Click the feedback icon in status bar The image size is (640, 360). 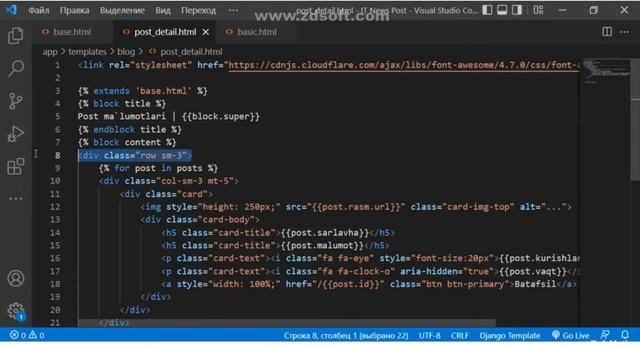605,336
